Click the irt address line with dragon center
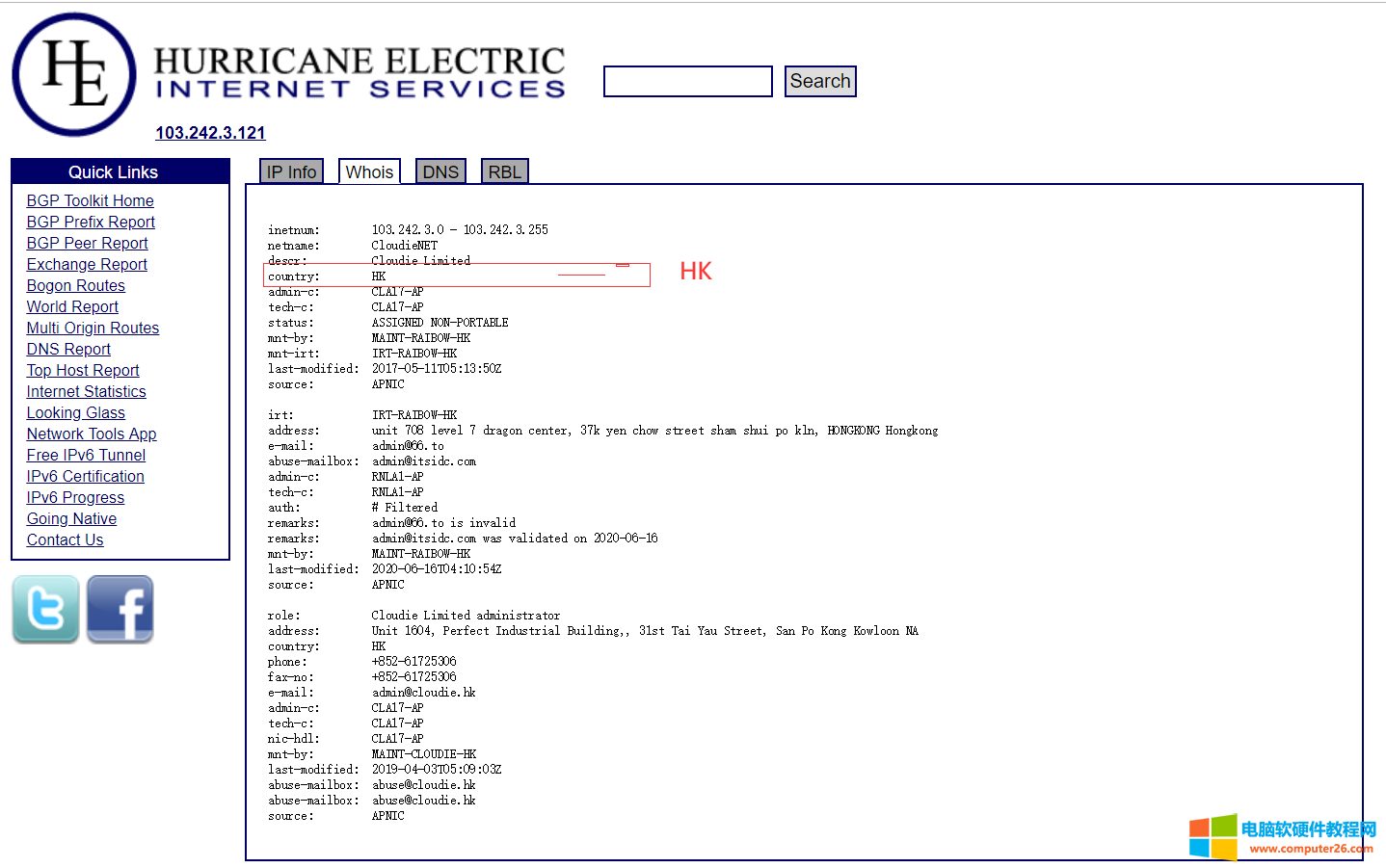The width and height of the screenshot is (1386, 868). 654,431
